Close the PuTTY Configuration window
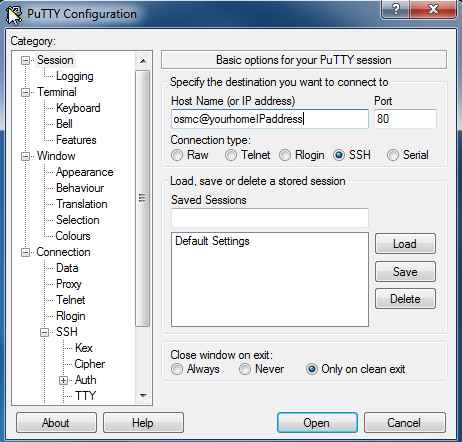The width and height of the screenshot is (462, 442). [433, 9]
